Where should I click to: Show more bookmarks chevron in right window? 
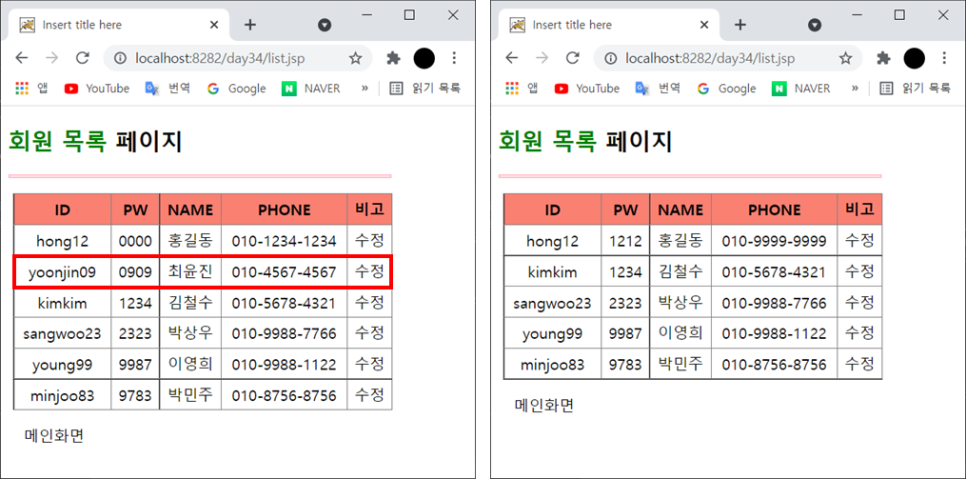(855, 88)
